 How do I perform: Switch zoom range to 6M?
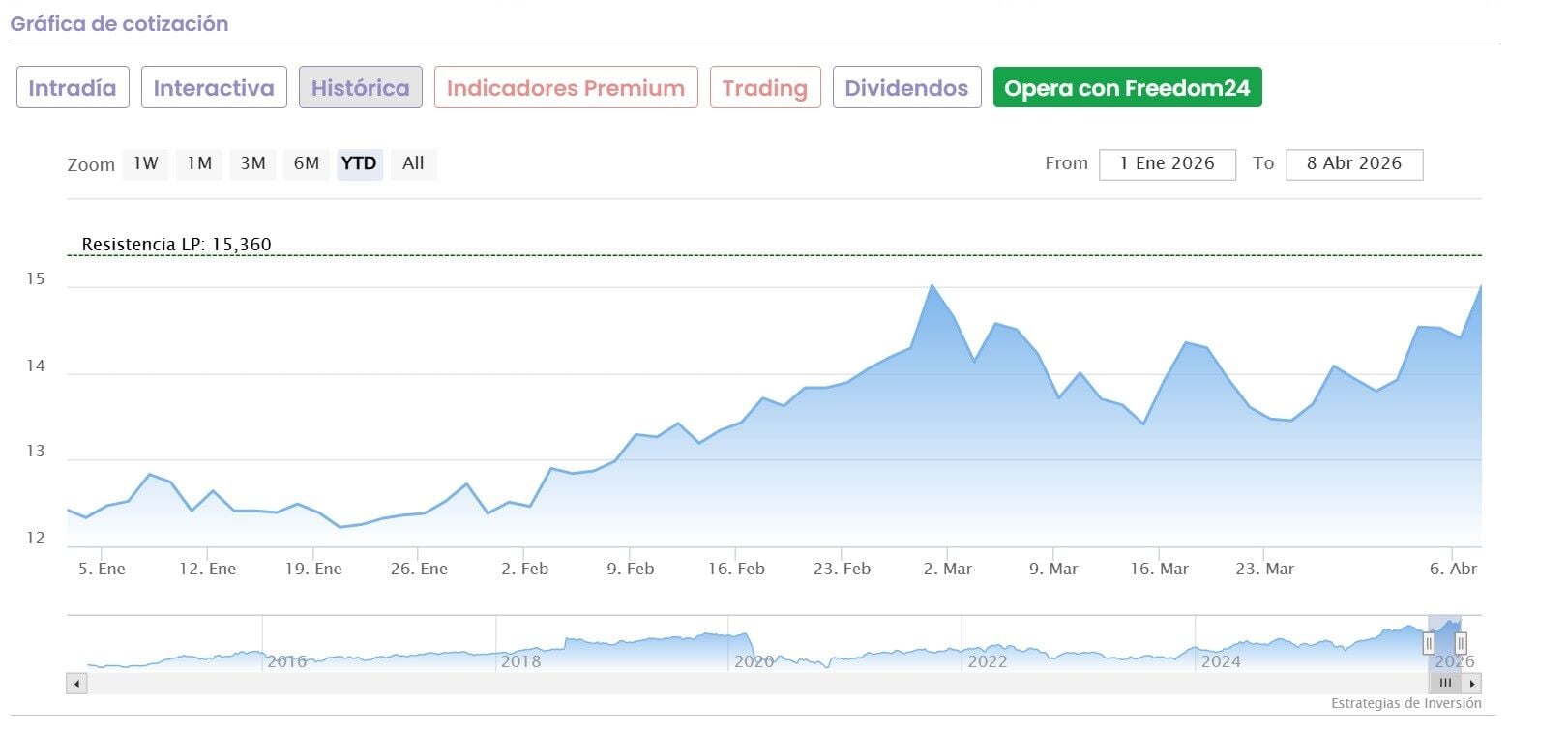[307, 163]
